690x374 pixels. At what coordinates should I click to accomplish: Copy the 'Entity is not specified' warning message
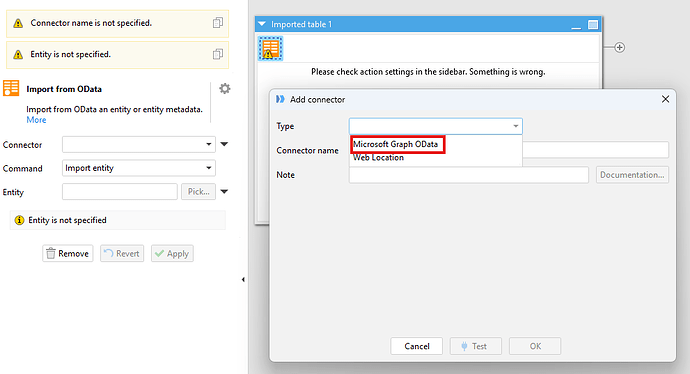coord(218,54)
